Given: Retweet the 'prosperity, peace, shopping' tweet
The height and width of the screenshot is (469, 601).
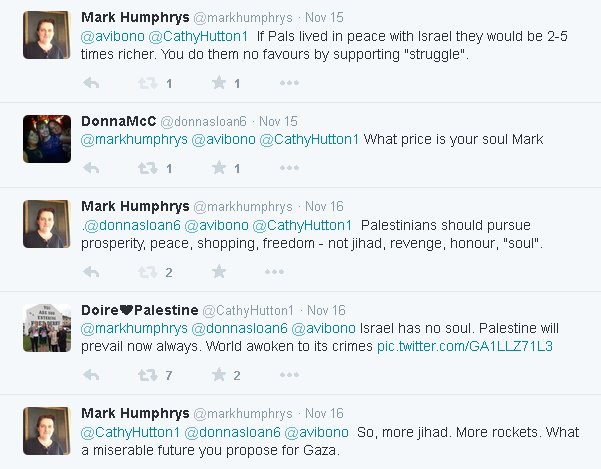Looking at the screenshot, I should point(148,272).
